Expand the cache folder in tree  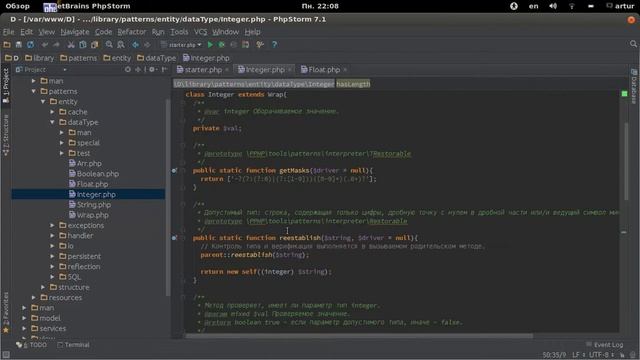click(53, 112)
